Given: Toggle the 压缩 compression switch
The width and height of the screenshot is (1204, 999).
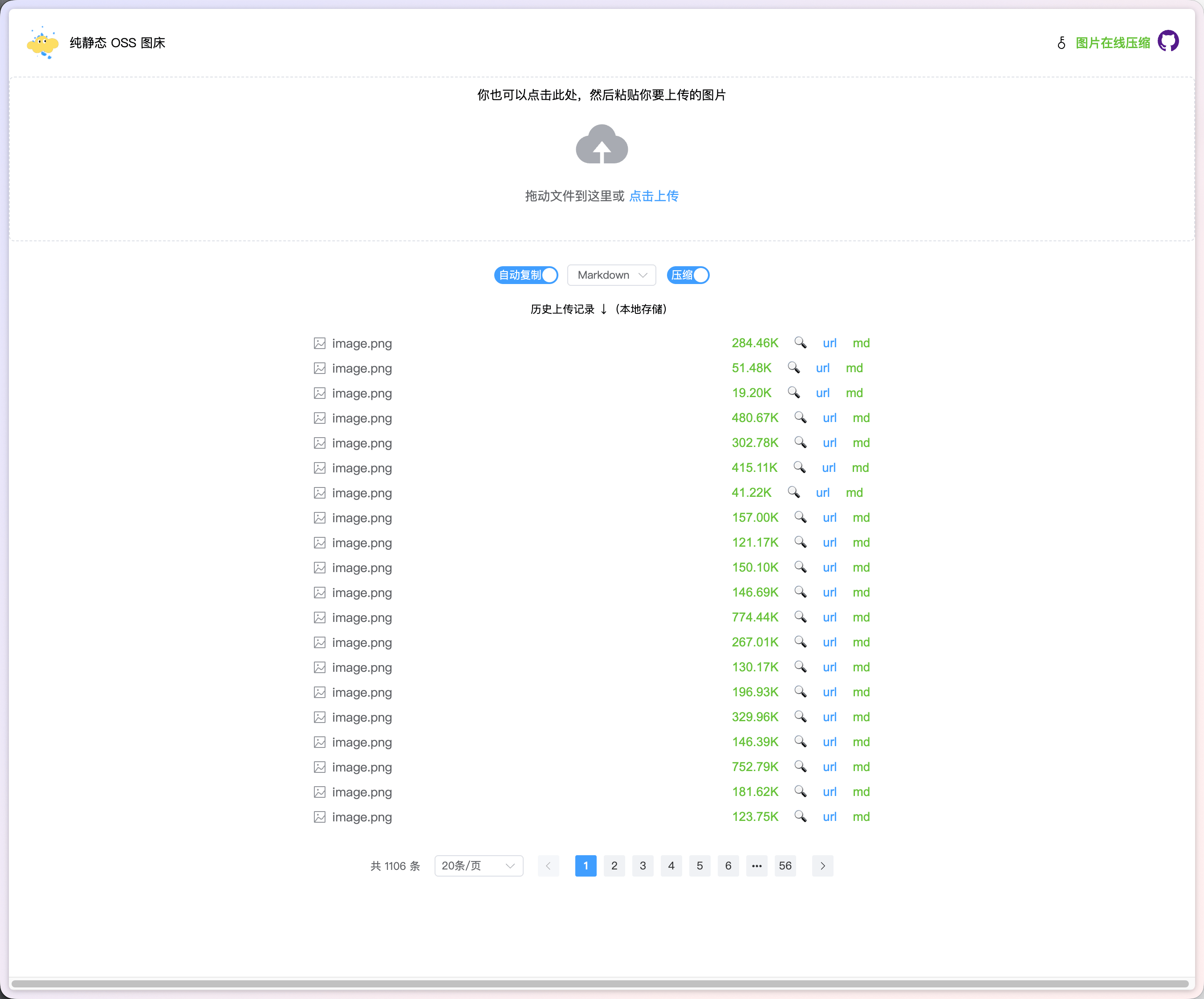Looking at the screenshot, I should point(688,275).
